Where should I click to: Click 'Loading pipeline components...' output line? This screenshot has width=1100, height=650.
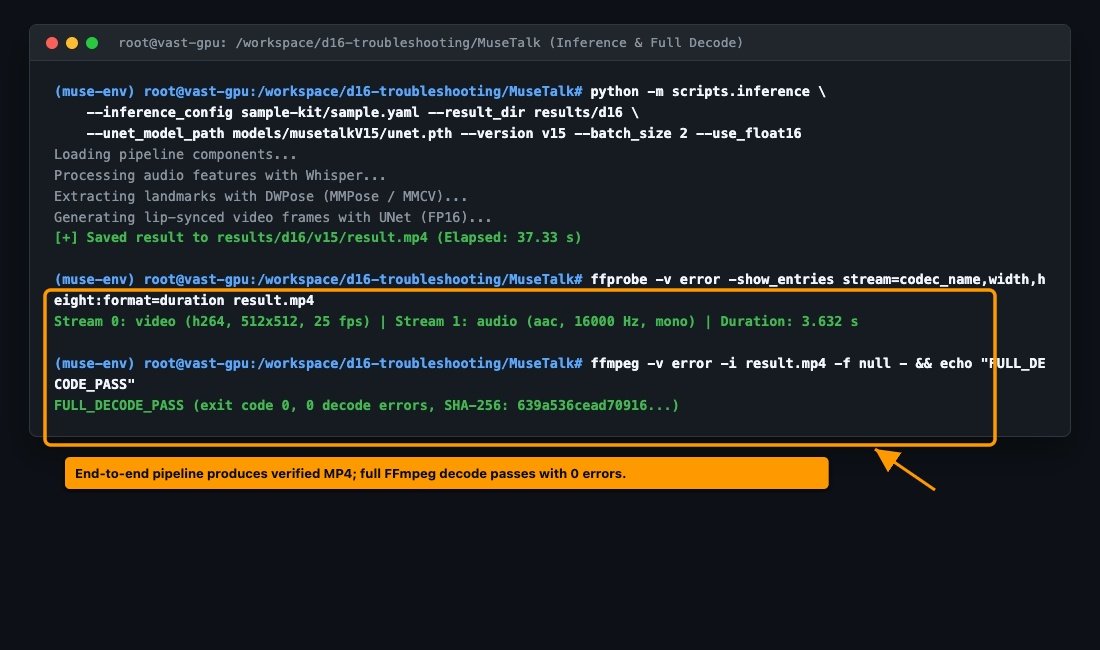click(175, 154)
